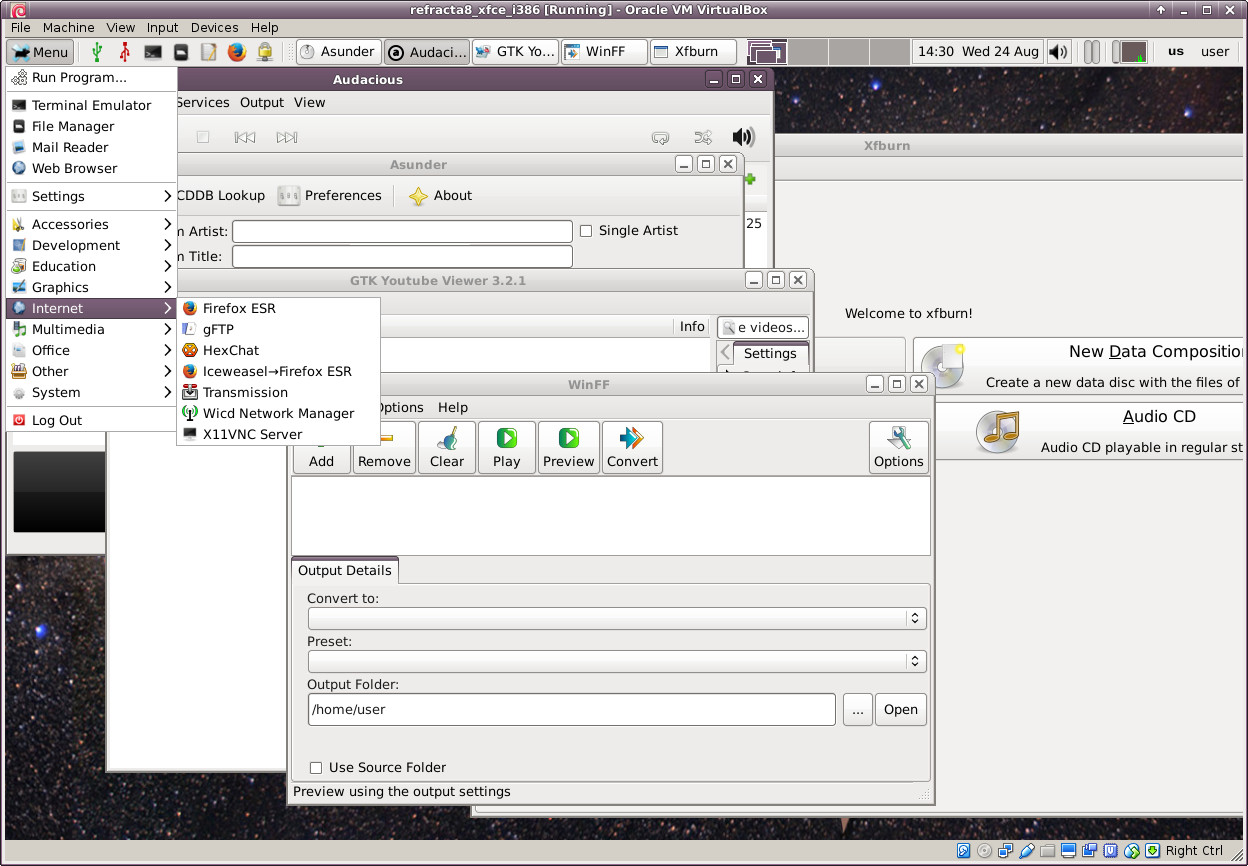The height and width of the screenshot is (866, 1248).
Task: Click the green USB icon in the panel
Action: pos(96,52)
